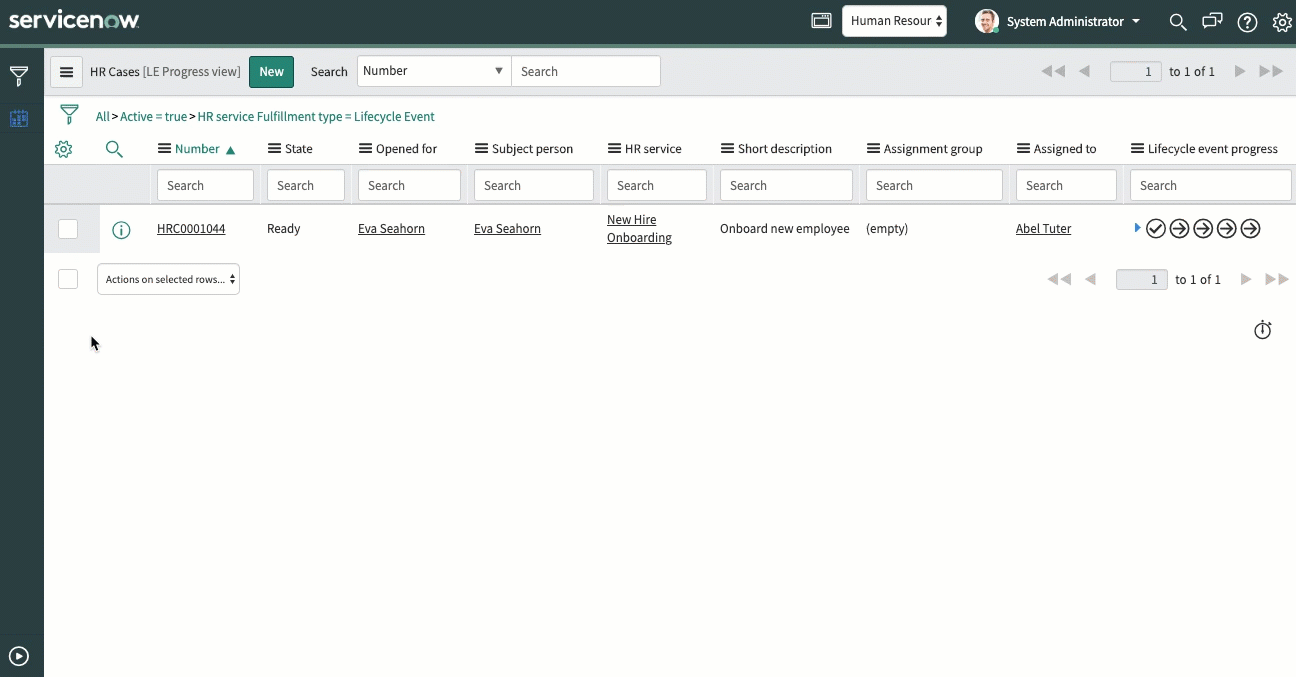Toggle the breadcrumb filter funnel icon
The height and width of the screenshot is (677, 1296).
point(69,114)
